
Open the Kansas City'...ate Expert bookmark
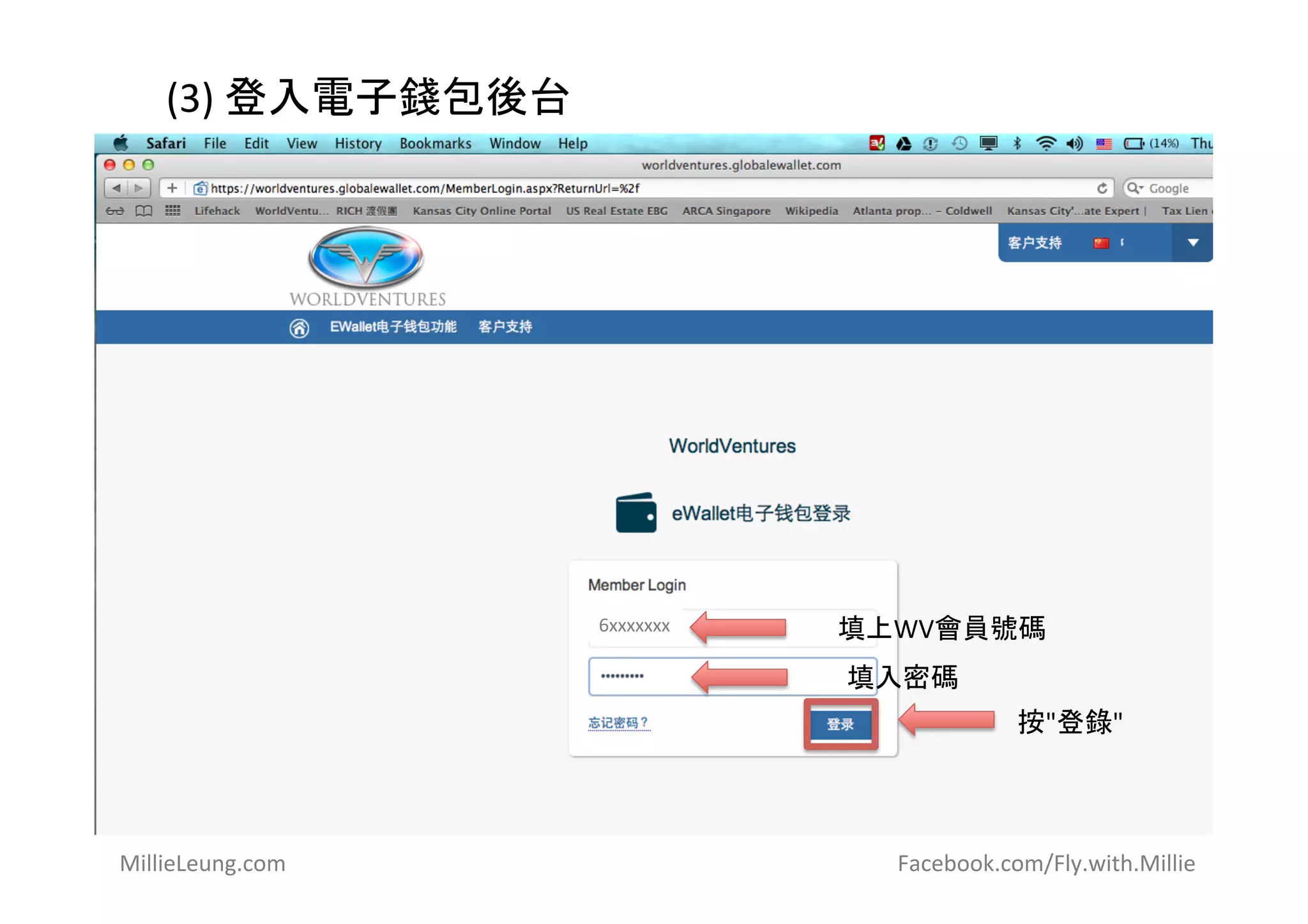(x=1076, y=211)
